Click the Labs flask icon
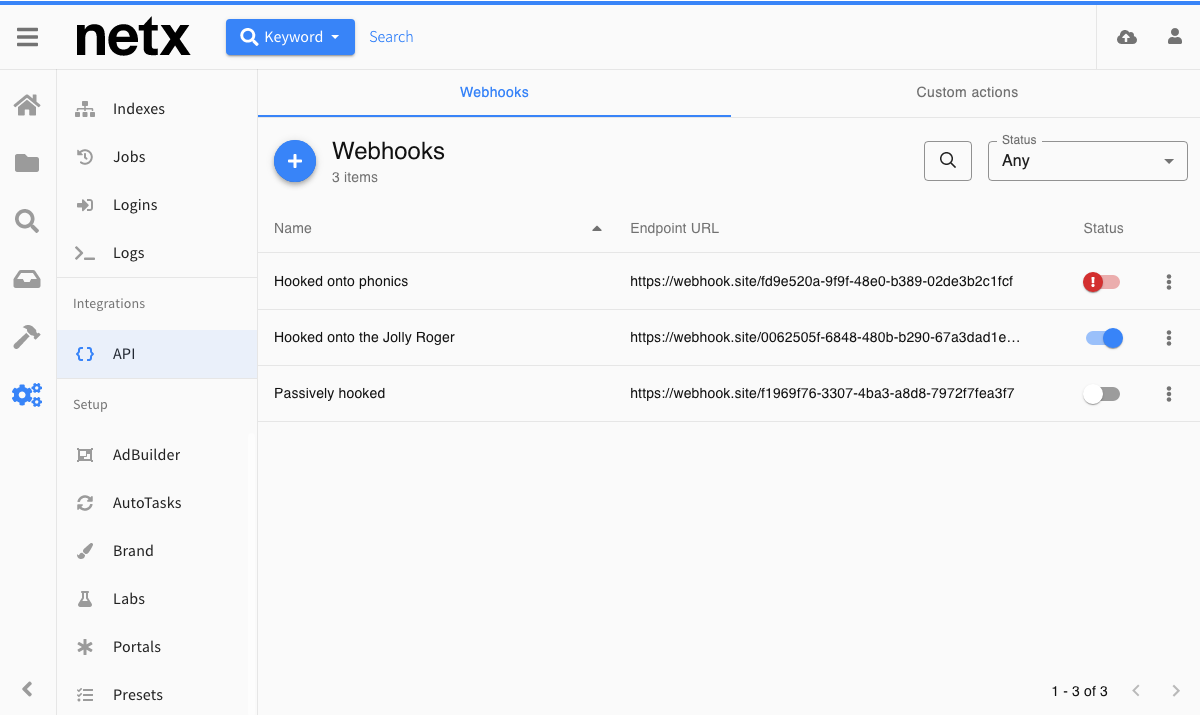 coord(85,599)
